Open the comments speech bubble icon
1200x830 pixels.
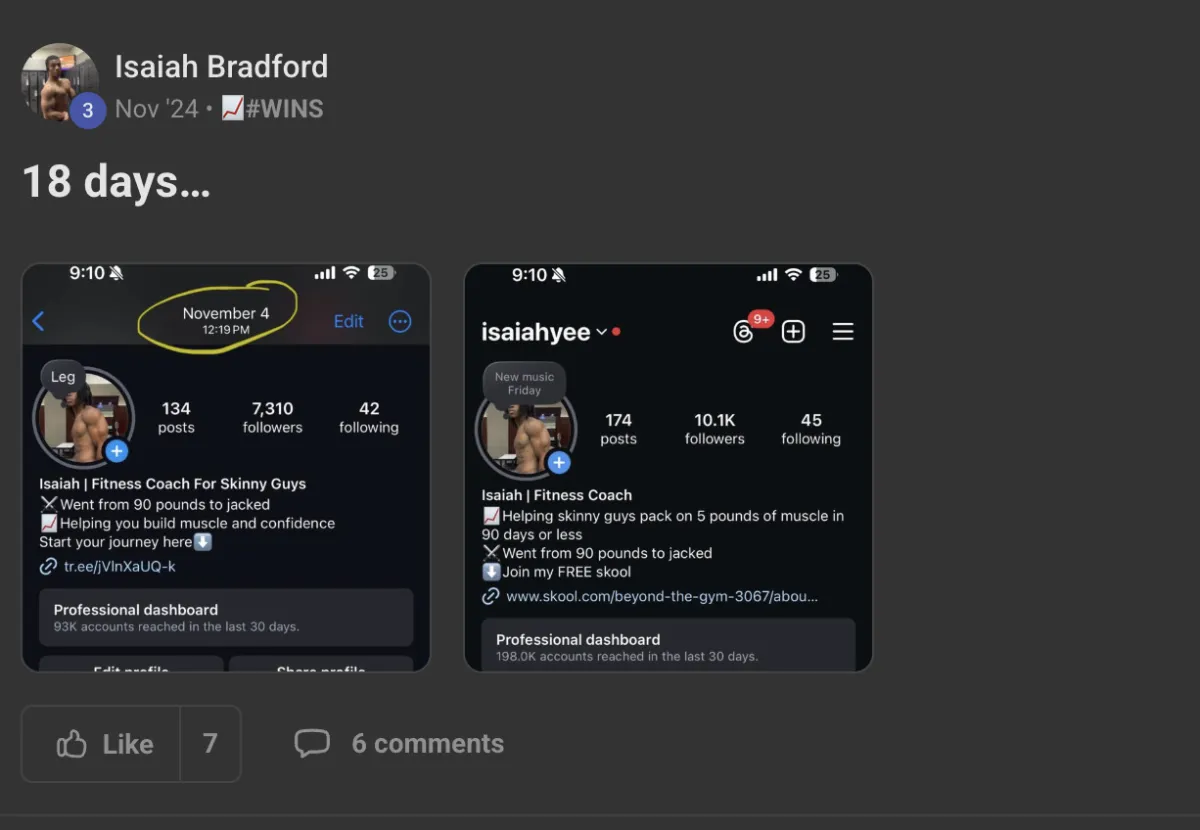point(312,744)
